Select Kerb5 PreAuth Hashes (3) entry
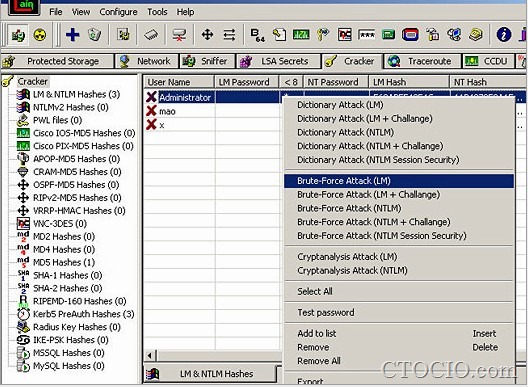Image resolution: width=528 pixels, height=387 pixels. coord(84,314)
